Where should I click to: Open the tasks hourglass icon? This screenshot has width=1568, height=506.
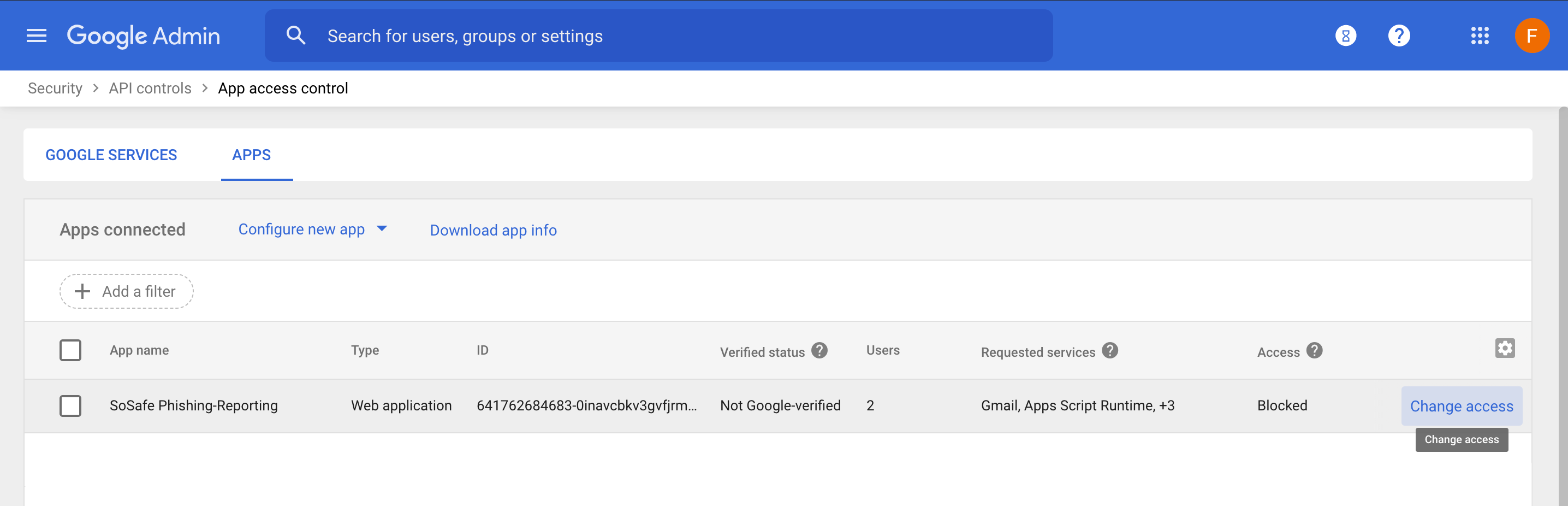[x=1345, y=36]
